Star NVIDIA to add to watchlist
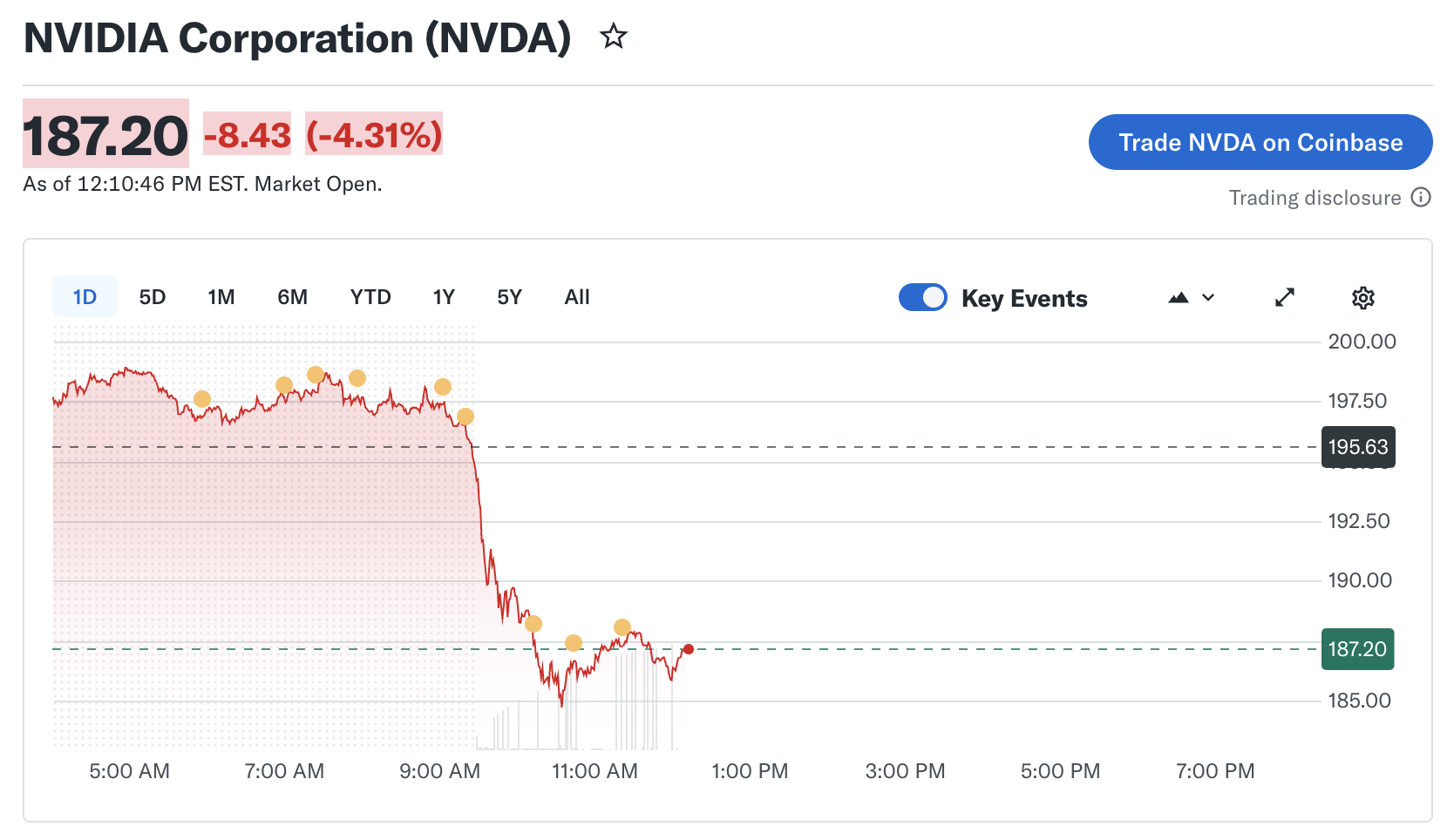The height and width of the screenshot is (840, 1454). pos(614,37)
